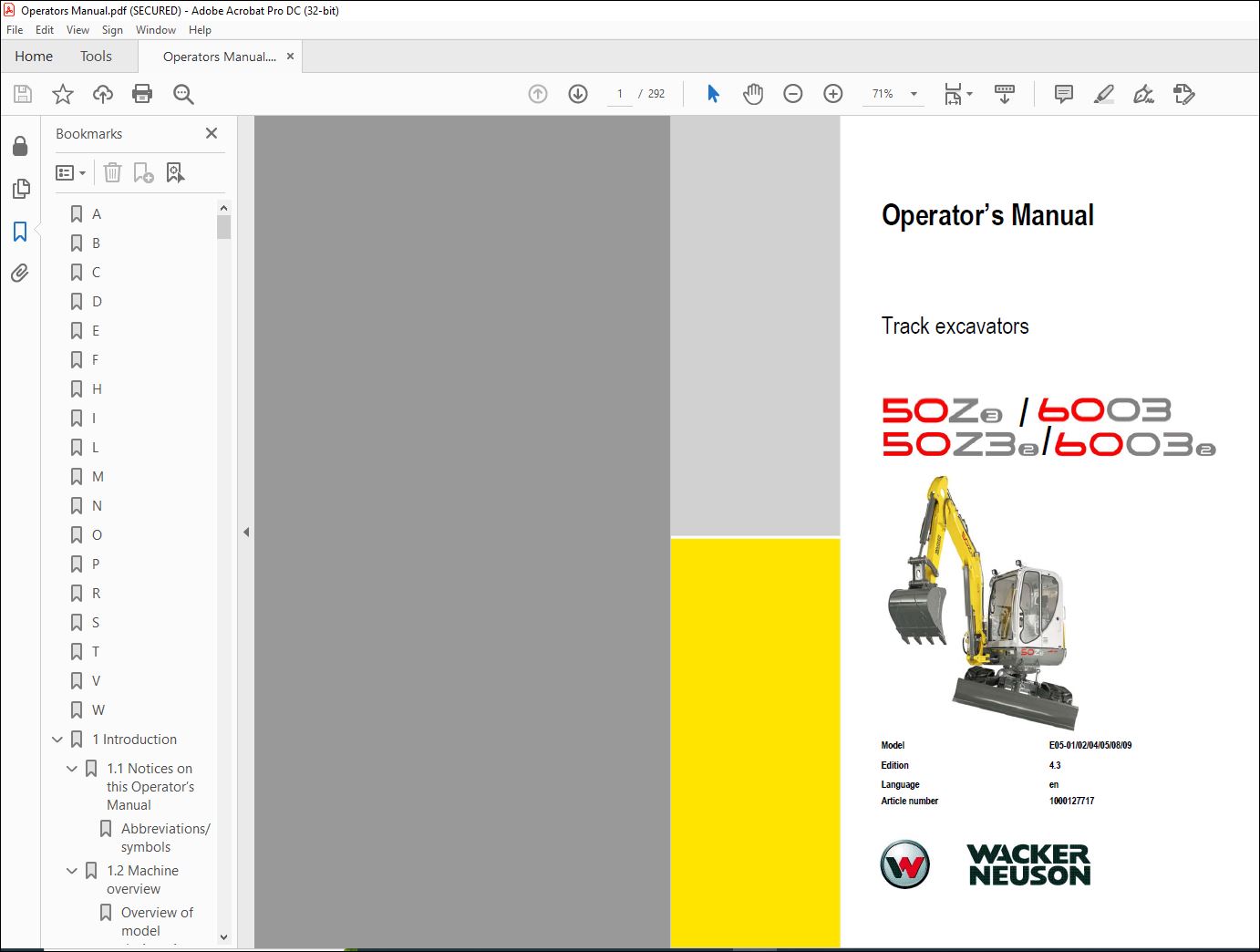This screenshot has height=952, width=1260.
Task: Open the Abbreviations/symbols bookmark
Action: pyautogui.click(x=165, y=838)
